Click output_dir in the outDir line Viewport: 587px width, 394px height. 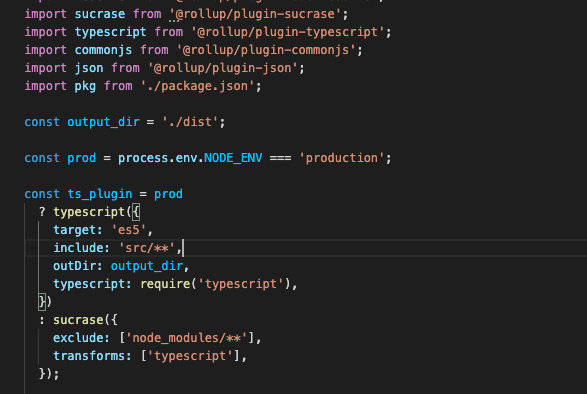click(147, 266)
